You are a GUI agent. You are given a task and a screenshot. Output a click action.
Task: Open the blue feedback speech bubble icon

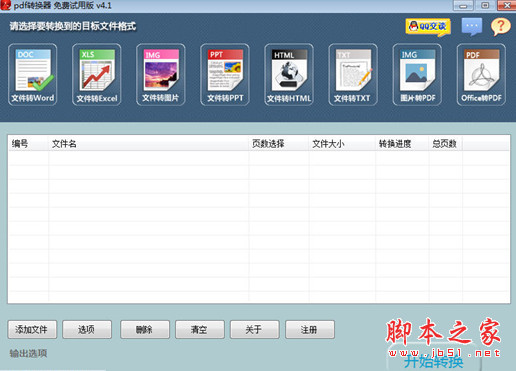pyautogui.click(x=472, y=27)
